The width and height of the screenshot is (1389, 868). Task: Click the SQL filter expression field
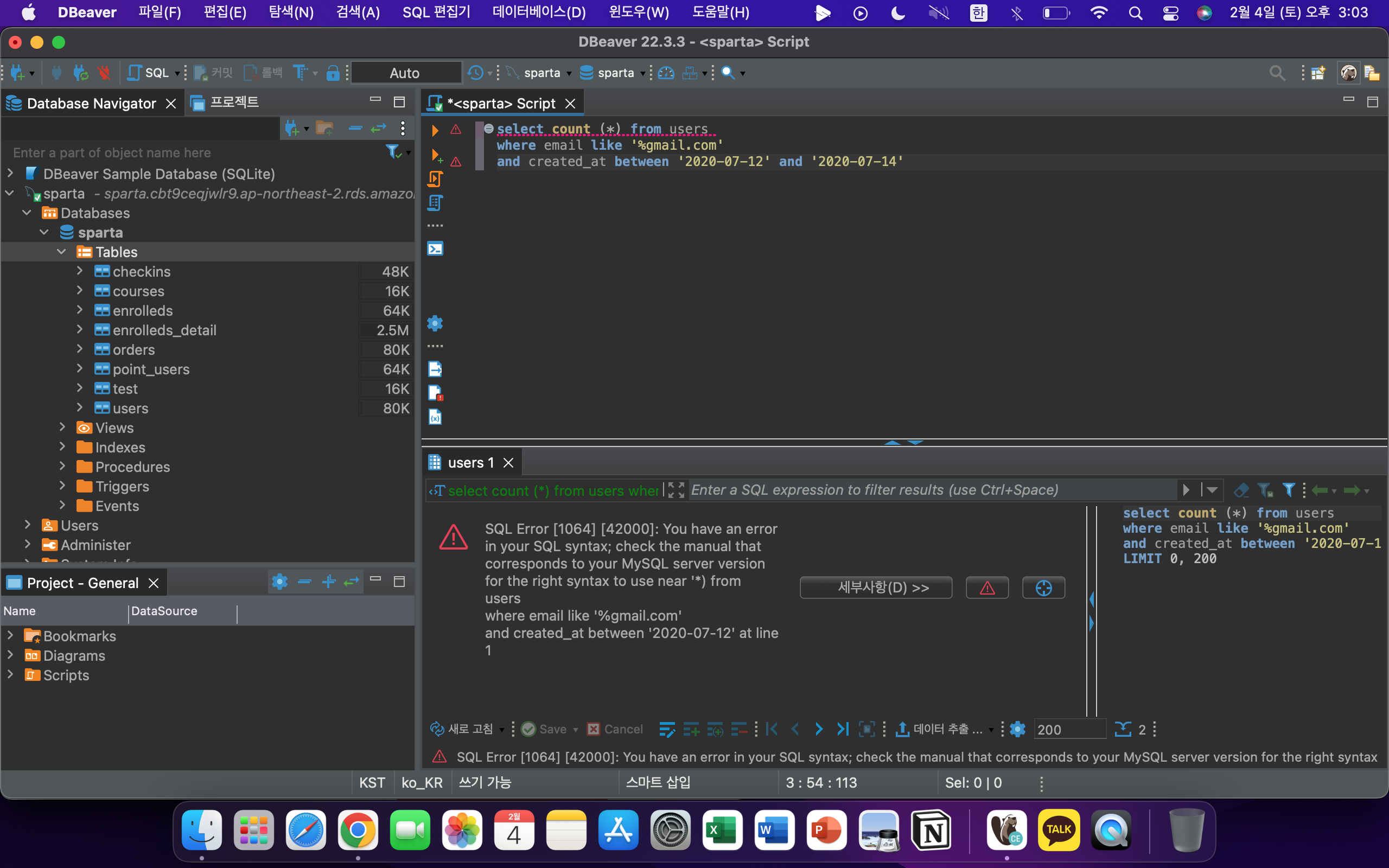932,490
